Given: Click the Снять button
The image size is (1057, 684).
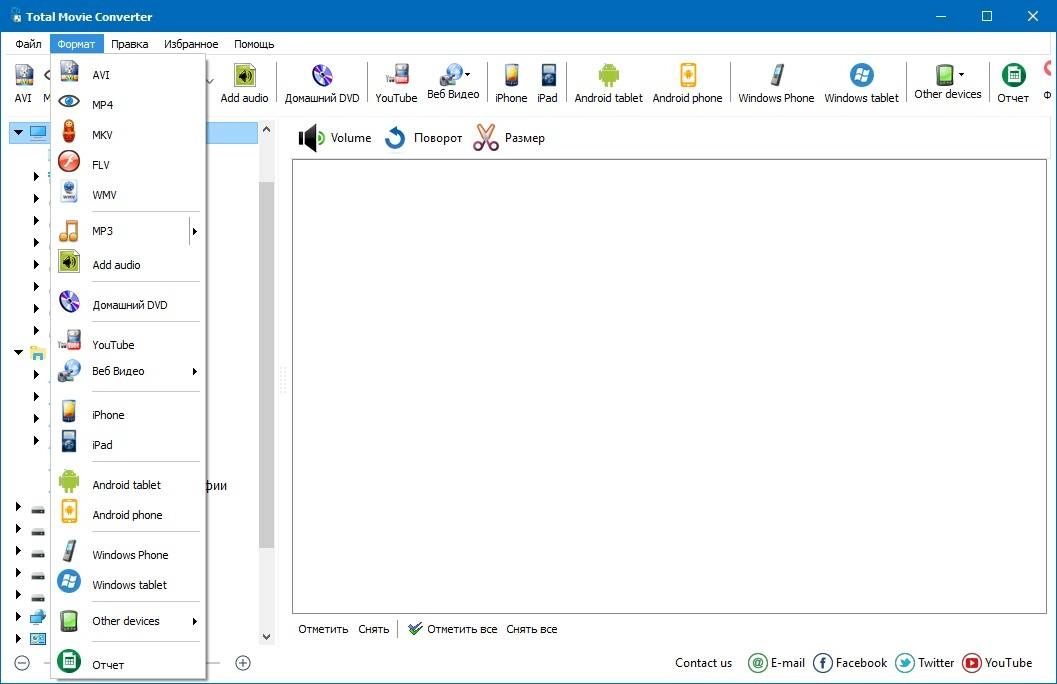Looking at the screenshot, I should pos(373,629).
